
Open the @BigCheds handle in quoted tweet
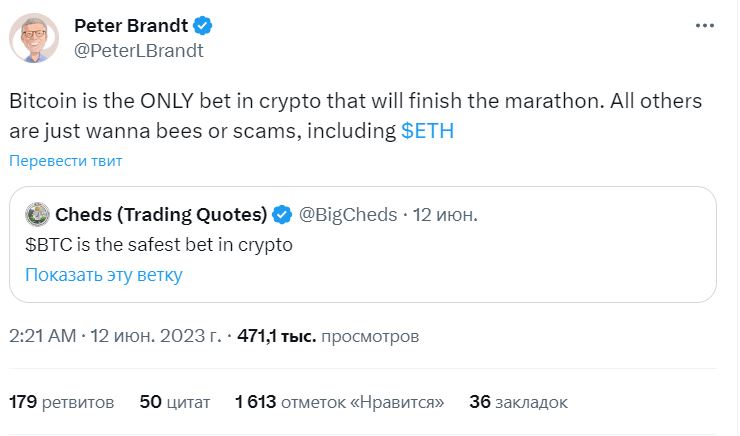tap(346, 214)
